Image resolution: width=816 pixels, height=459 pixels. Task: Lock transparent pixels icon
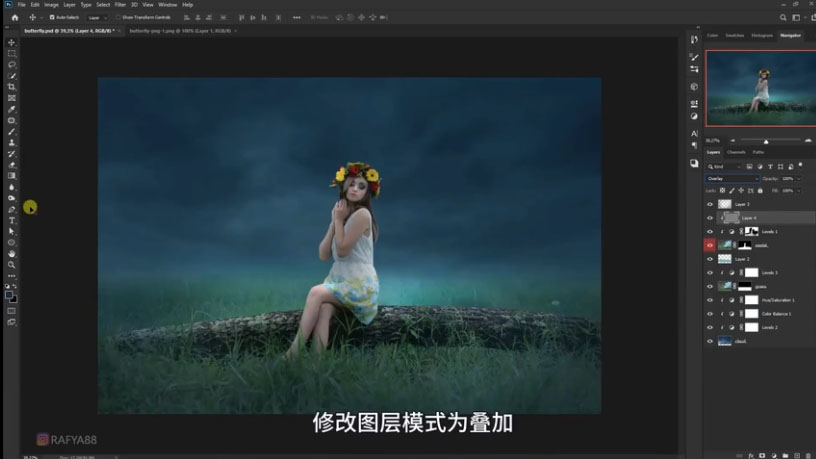(722, 190)
